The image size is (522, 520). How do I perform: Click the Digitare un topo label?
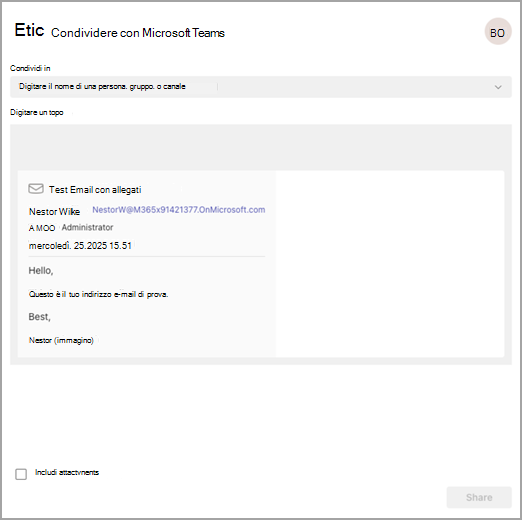coord(37,112)
